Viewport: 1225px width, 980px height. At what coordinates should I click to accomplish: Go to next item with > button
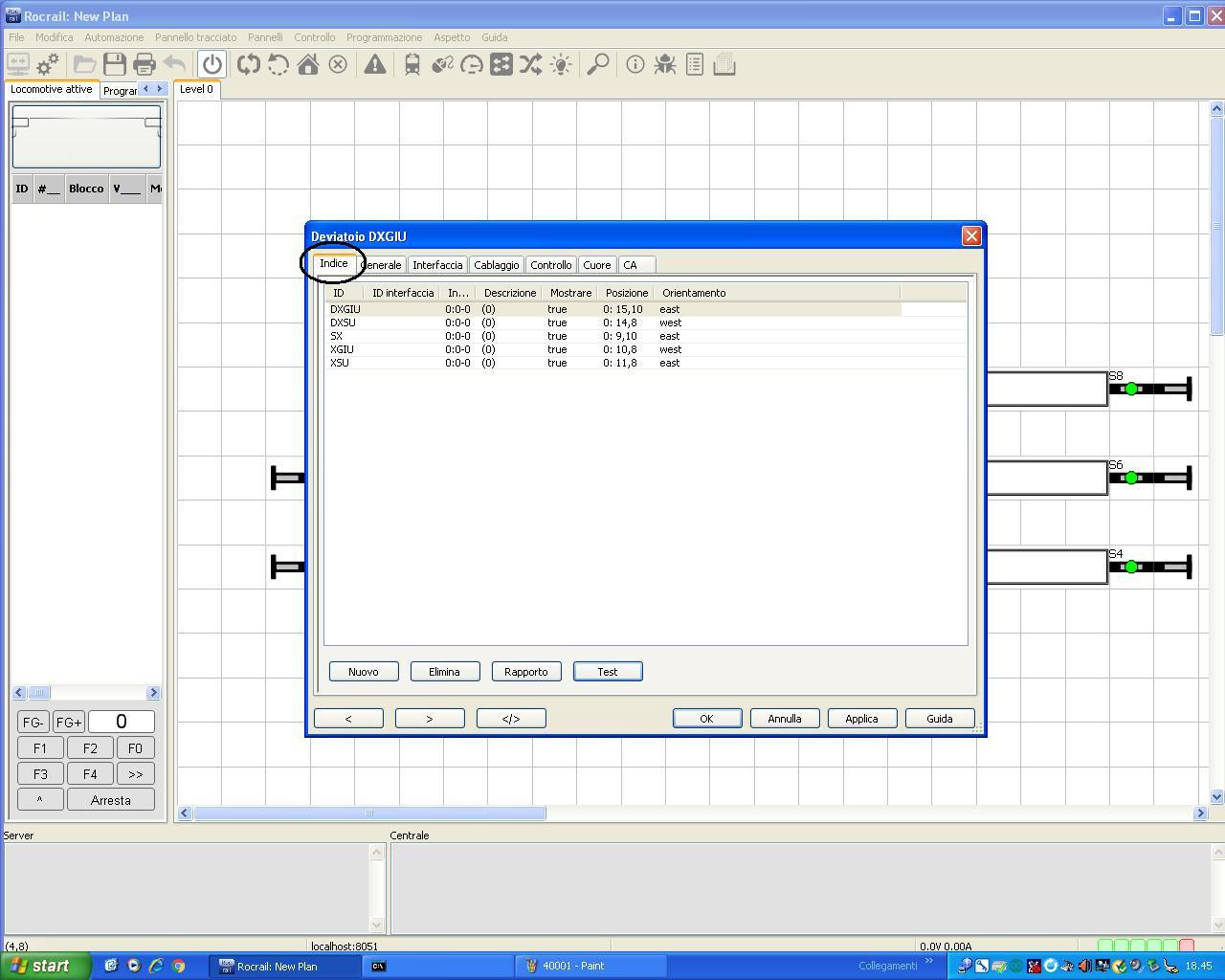coord(430,719)
